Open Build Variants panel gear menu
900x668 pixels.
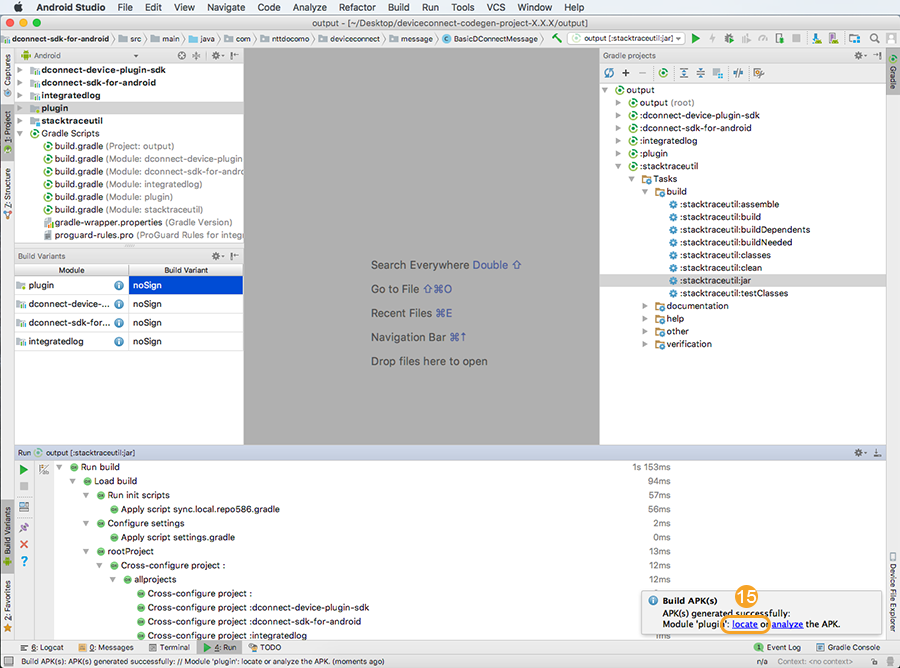(218, 256)
